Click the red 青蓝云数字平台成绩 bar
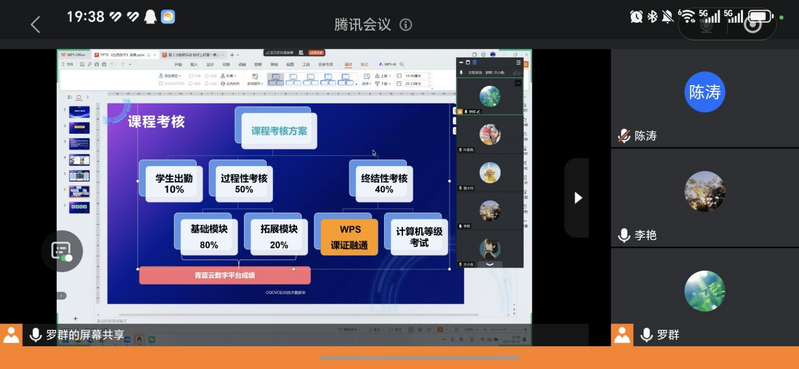This screenshot has height=369, width=799. [225, 275]
